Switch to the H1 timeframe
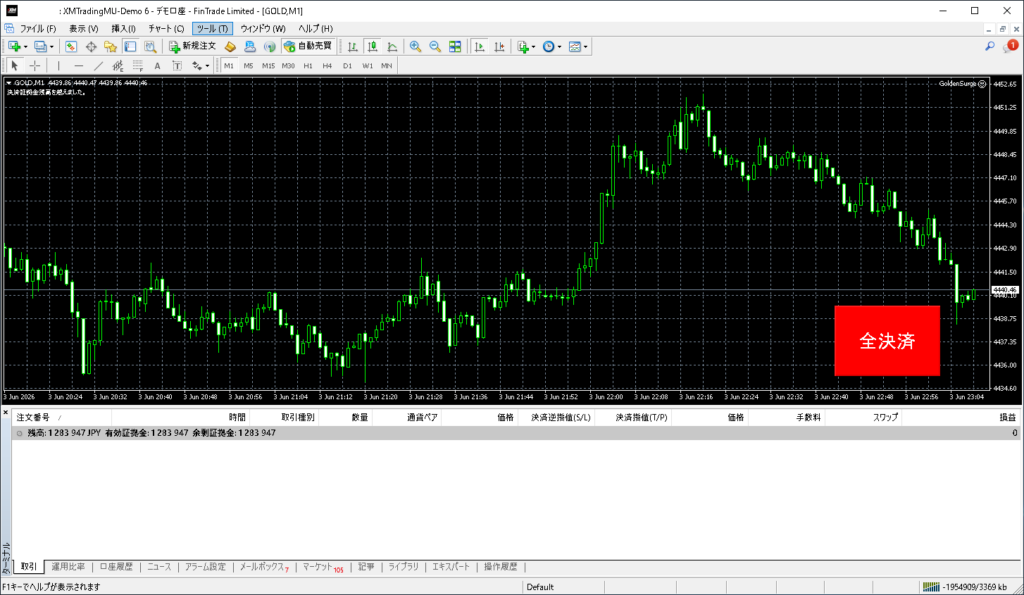Viewport: 1024px width, 595px height. tap(308, 65)
